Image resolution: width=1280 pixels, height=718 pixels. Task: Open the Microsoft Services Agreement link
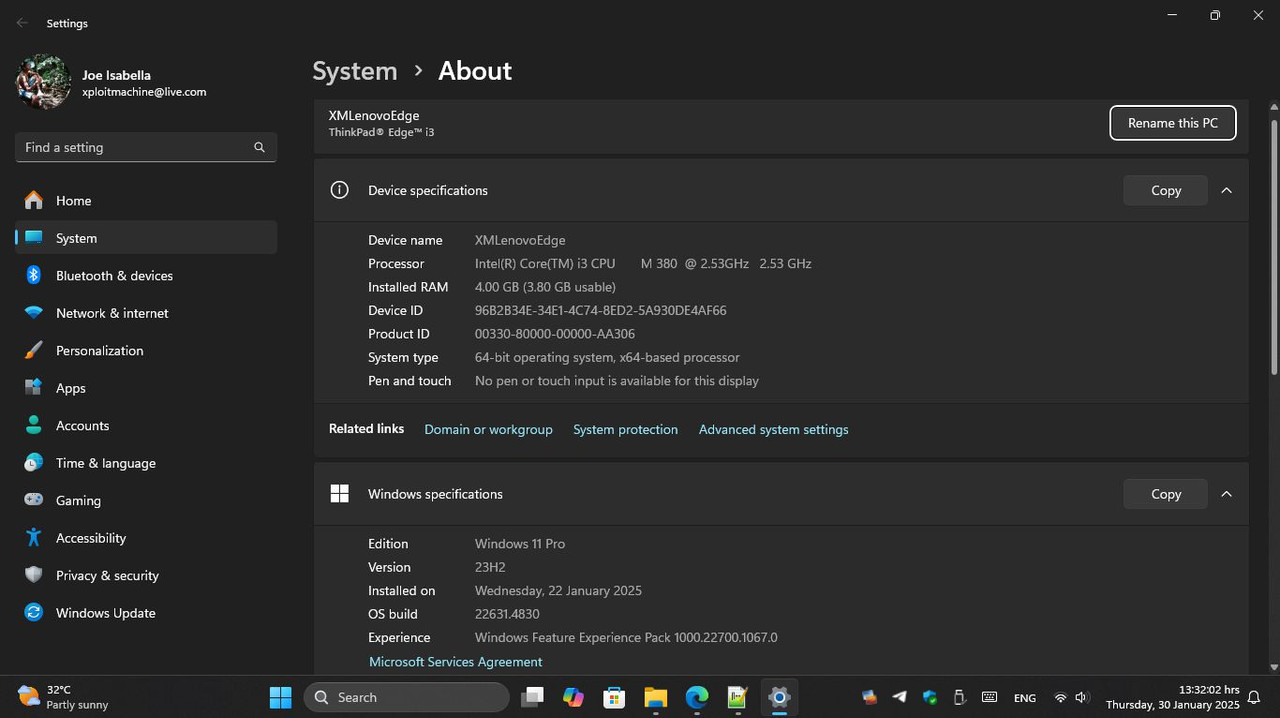(x=455, y=662)
